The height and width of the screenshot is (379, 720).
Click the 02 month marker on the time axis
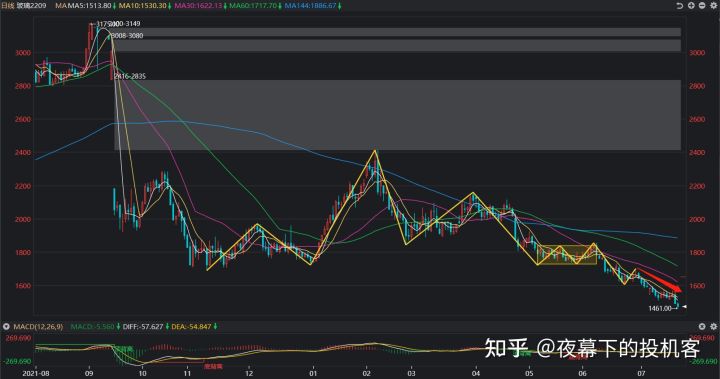tap(367, 373)
